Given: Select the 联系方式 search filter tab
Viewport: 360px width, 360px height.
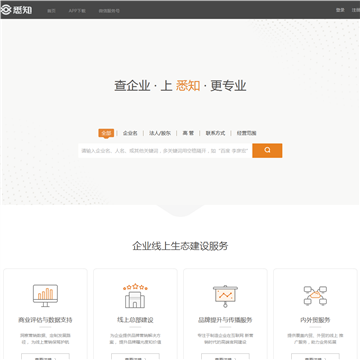Looking at the screenshot, I should click(x=215, y=133).
